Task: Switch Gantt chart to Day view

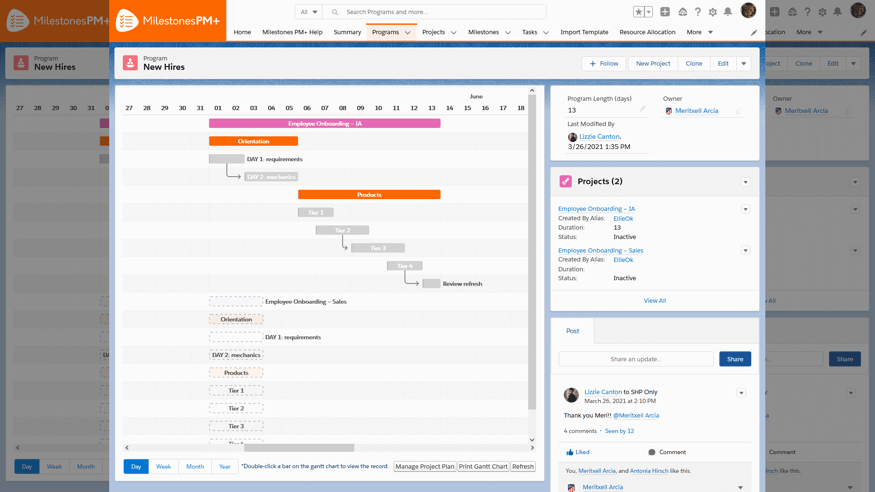Action: 136,466
